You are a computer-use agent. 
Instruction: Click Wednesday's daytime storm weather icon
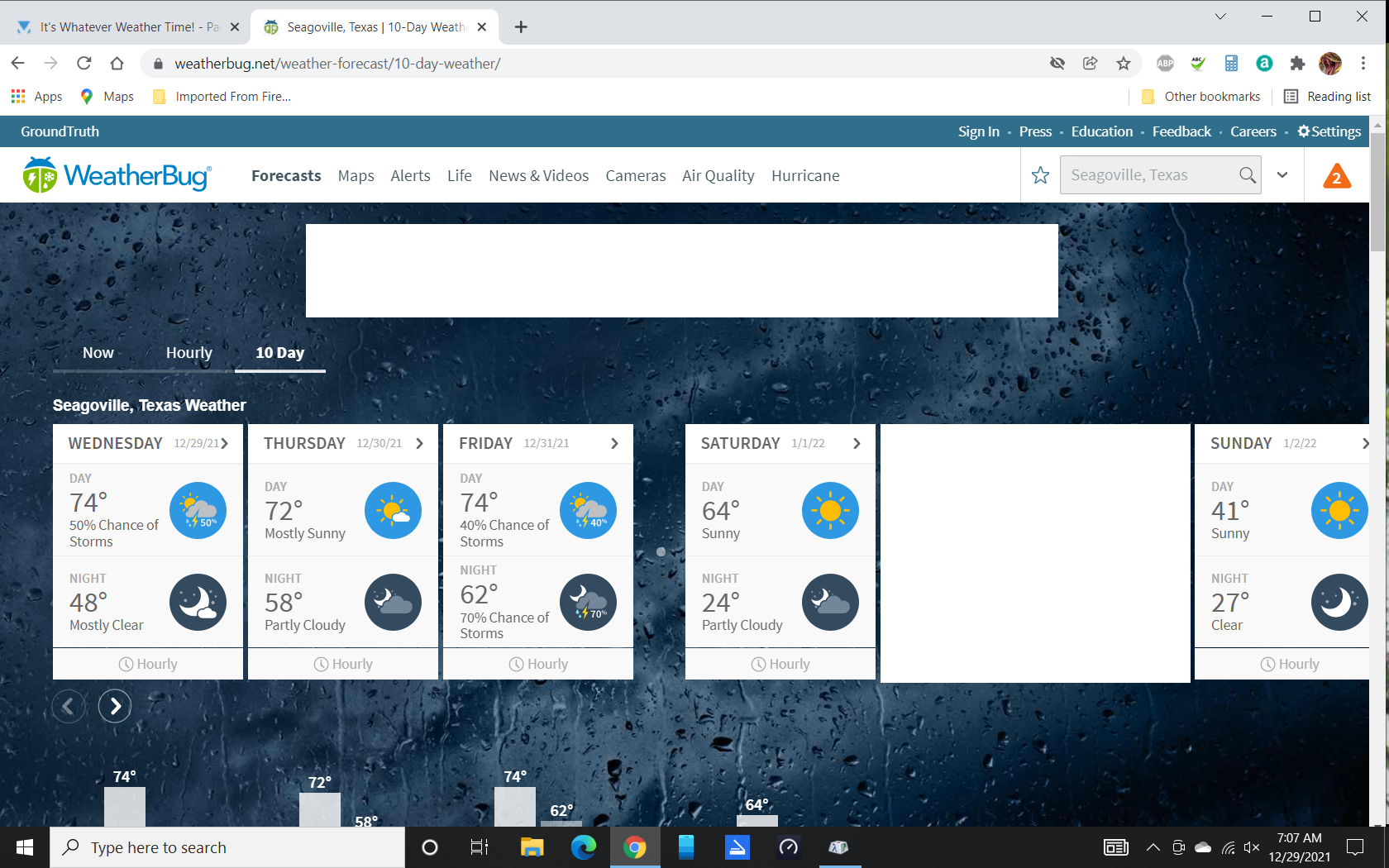tap(198, 511)
